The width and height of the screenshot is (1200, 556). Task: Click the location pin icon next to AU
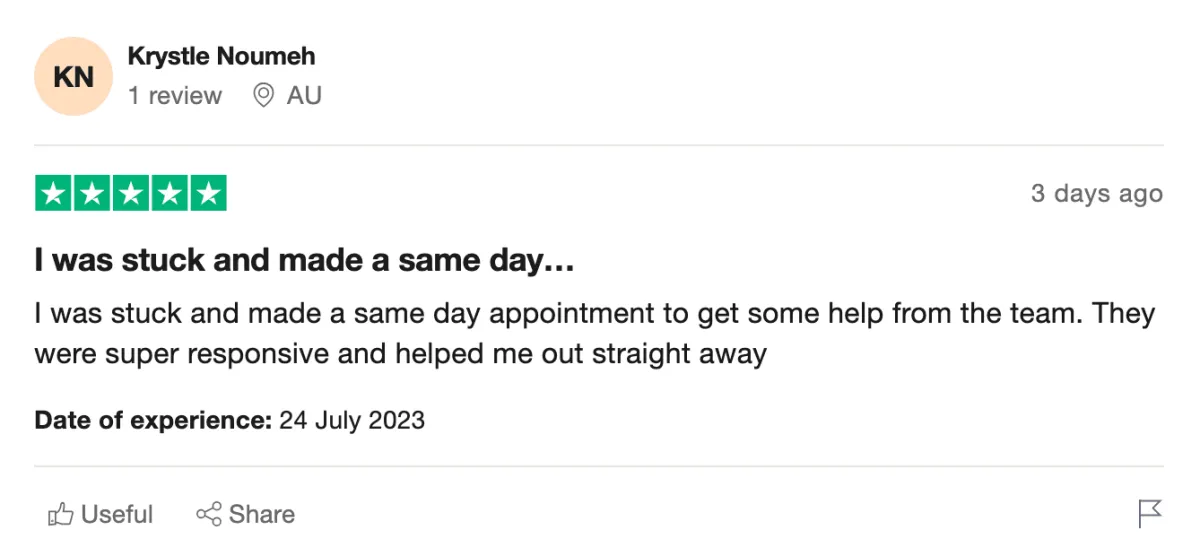tap(264, 96)
